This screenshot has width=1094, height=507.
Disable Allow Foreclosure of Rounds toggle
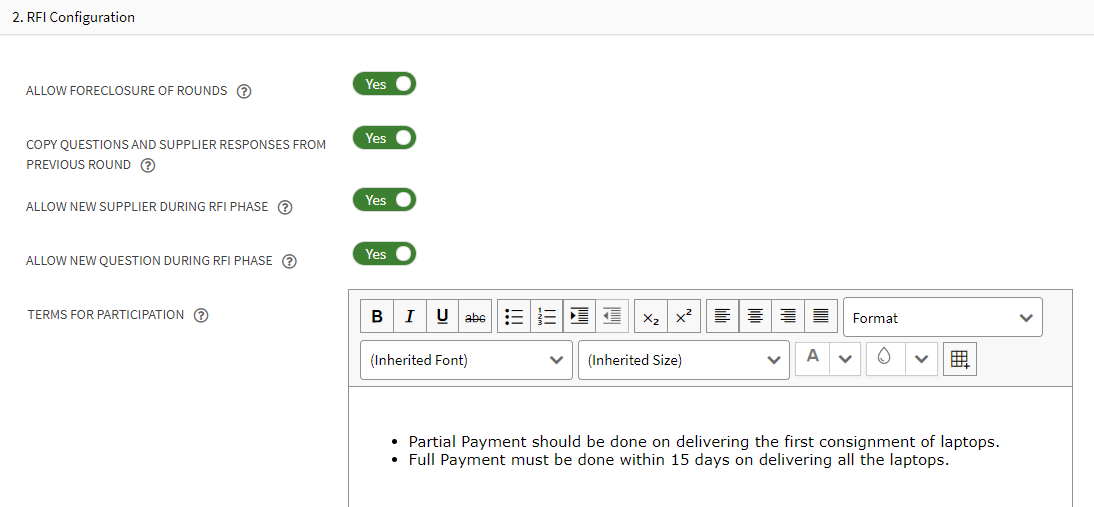[384, 84]
